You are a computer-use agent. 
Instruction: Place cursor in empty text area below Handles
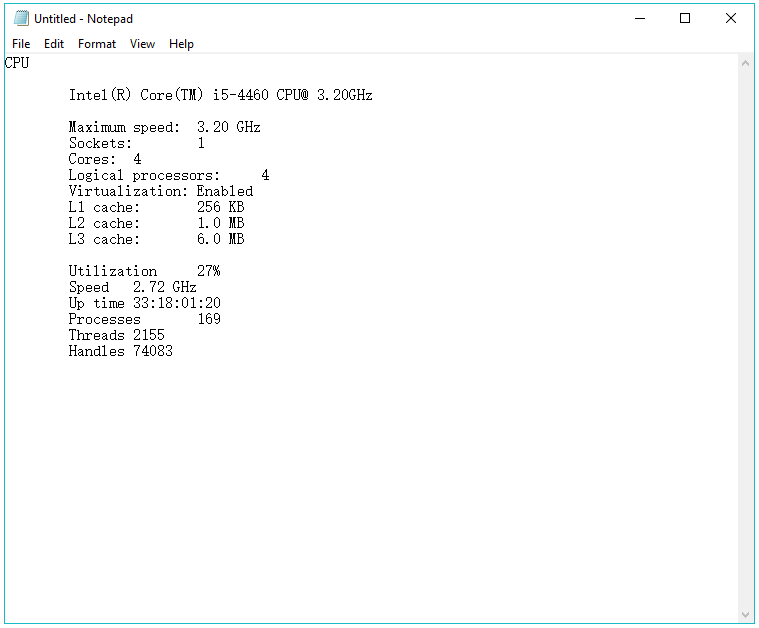(x=371, y=489)
